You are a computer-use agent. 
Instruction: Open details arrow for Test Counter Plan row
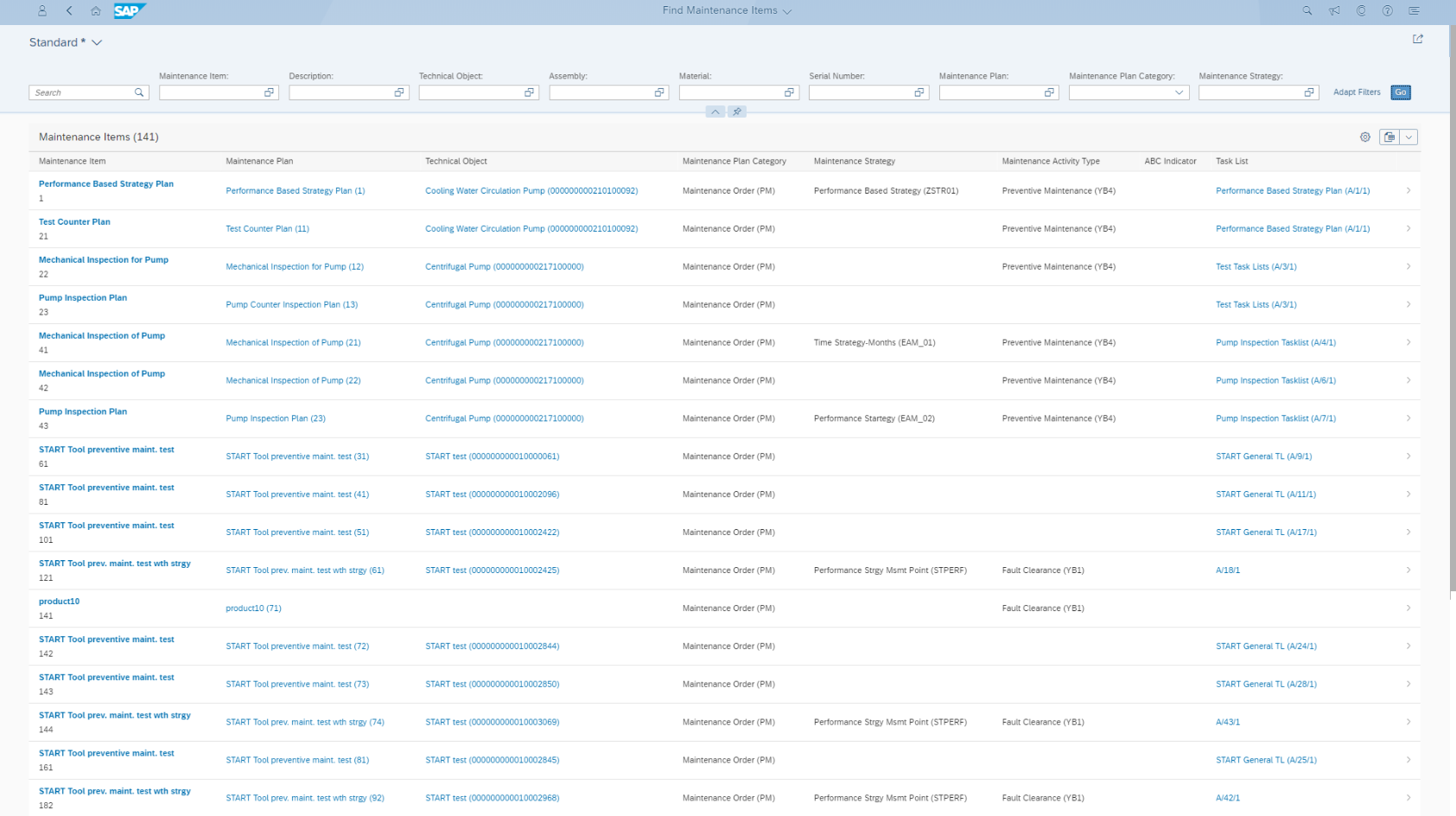pyautogui.click(x=1408, y=229)
